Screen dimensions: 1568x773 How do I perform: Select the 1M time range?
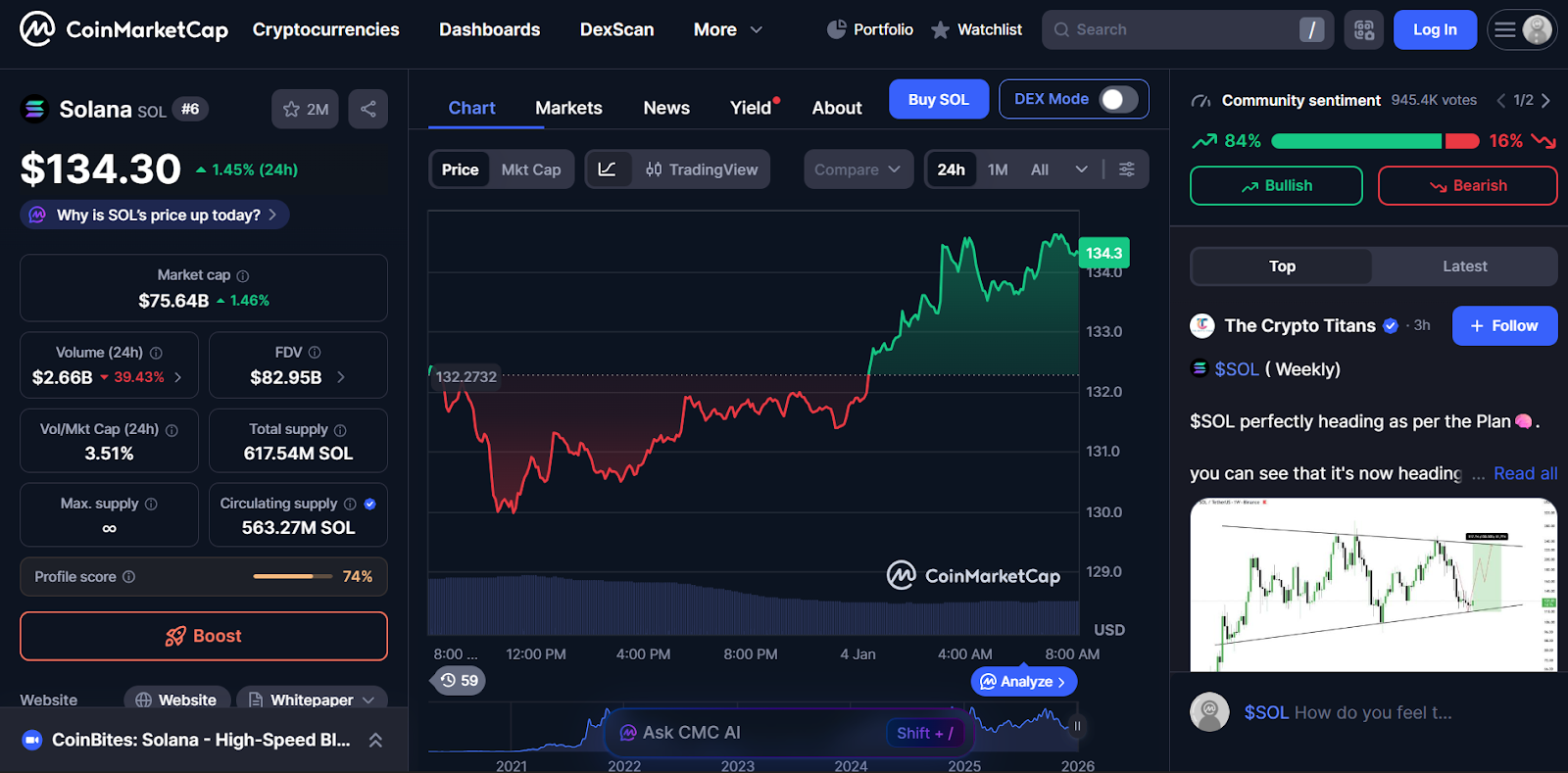[x=998, y=169]
